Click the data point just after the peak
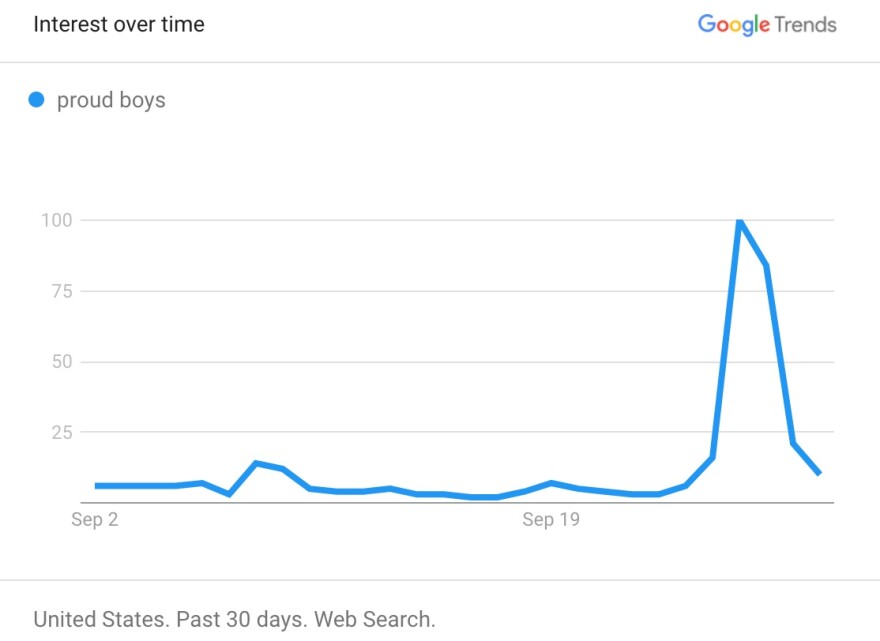This screenshot has width=880, height=641. (766, 265)
